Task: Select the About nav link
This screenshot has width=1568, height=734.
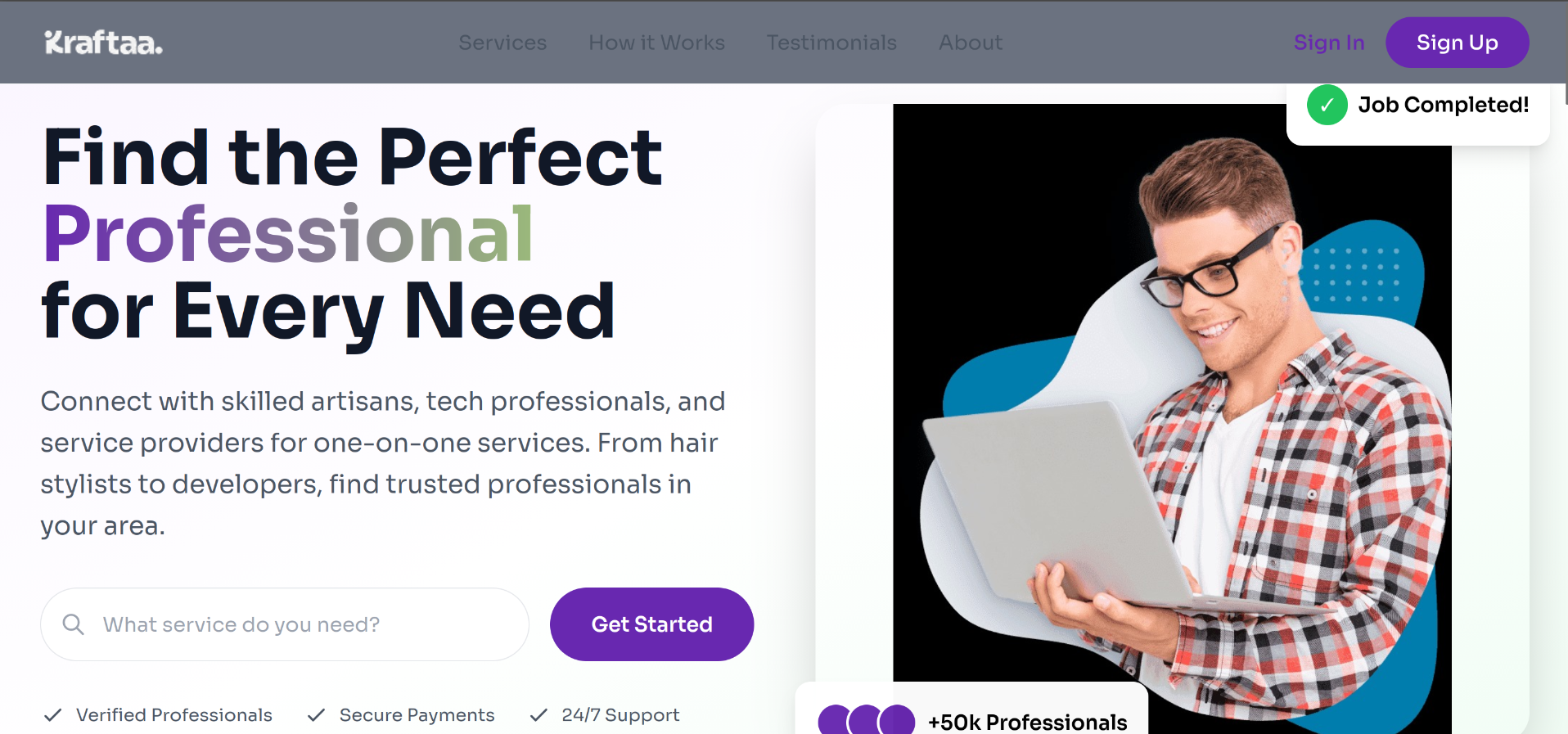Action: tap(971, 43)
